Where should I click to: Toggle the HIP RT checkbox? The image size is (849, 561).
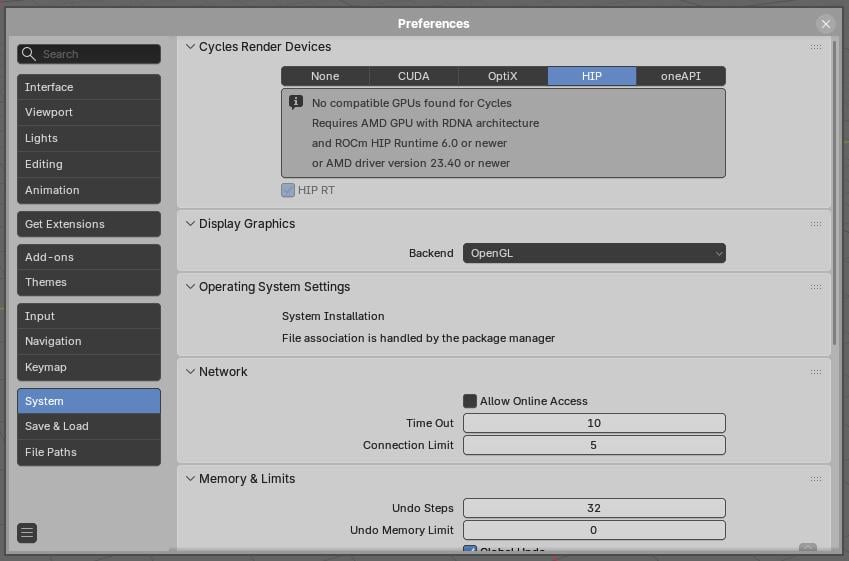pos(288,190)
